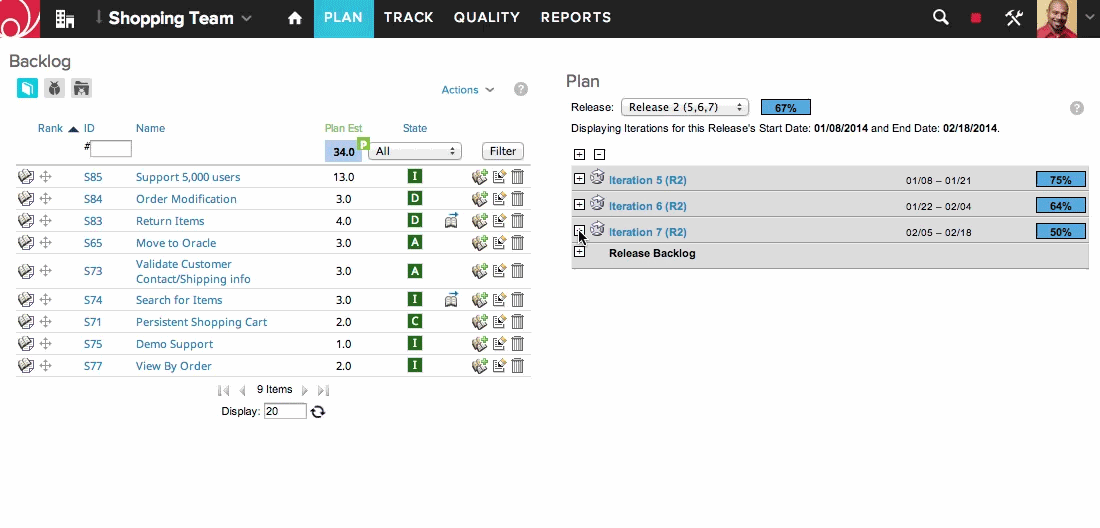Switch to the QUALITY tab
This screenshot has height=528, width=1100.
487,18
